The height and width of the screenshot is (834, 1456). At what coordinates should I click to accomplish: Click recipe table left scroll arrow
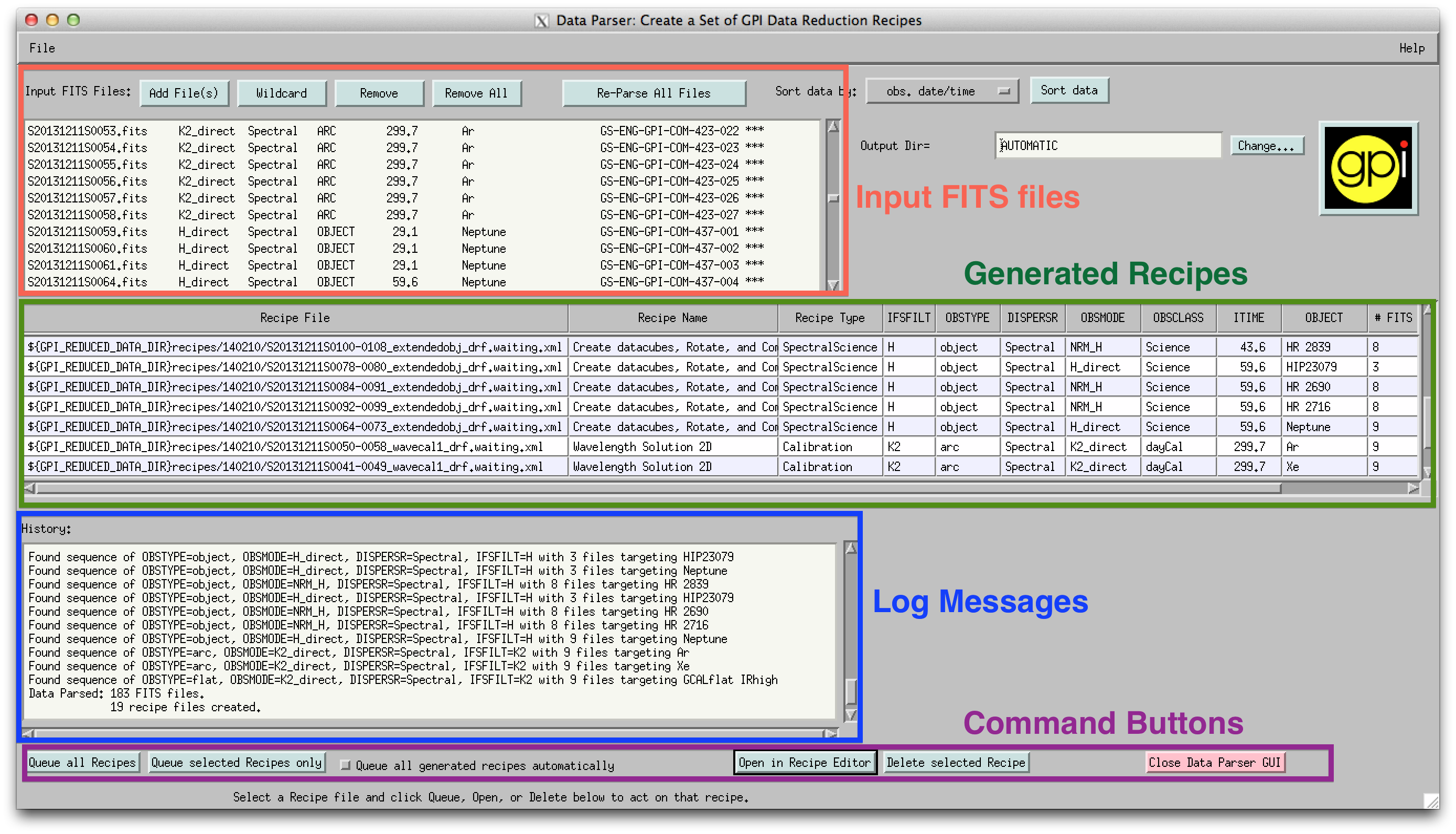30,488
